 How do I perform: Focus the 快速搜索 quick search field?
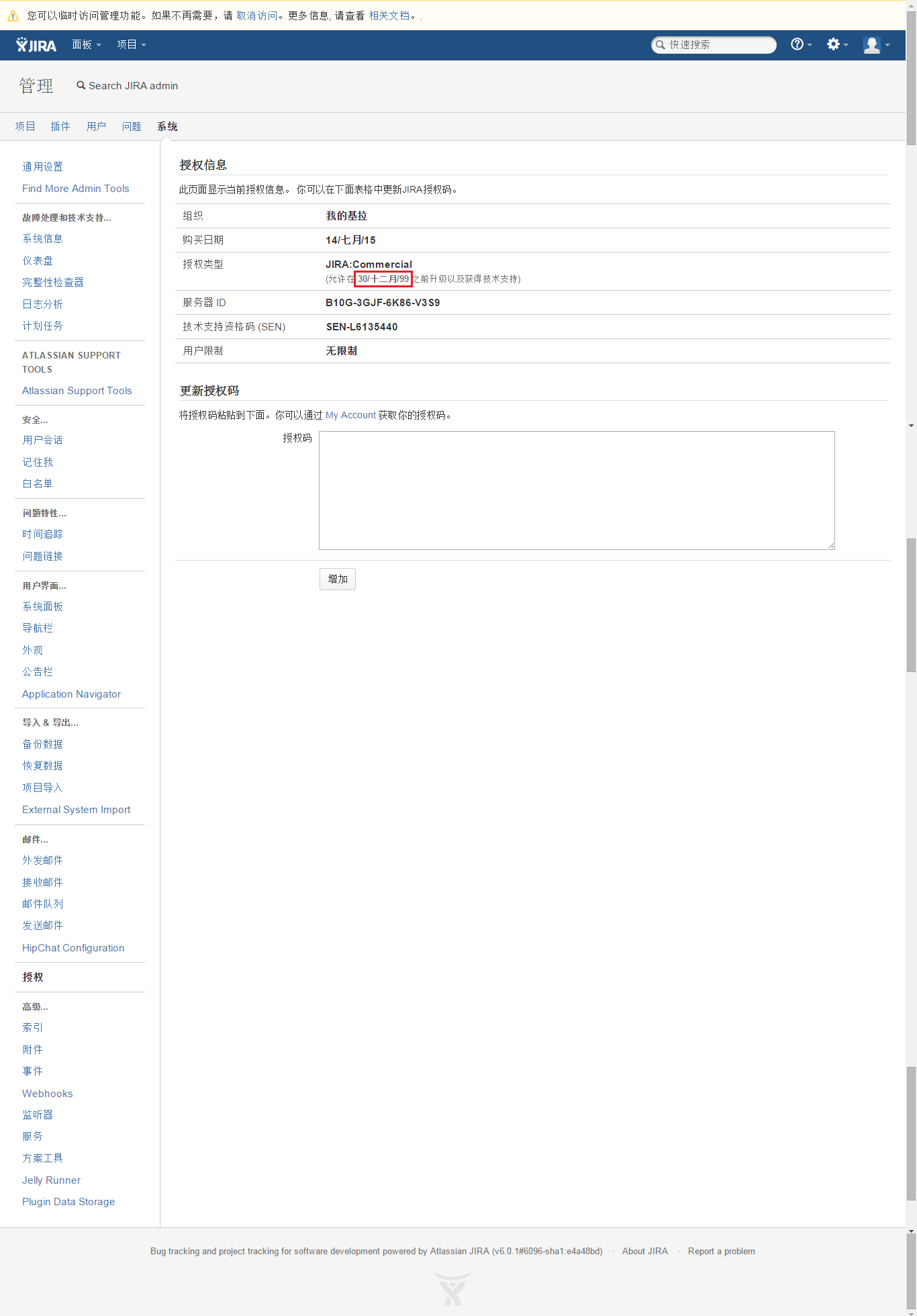pos(714,45)
